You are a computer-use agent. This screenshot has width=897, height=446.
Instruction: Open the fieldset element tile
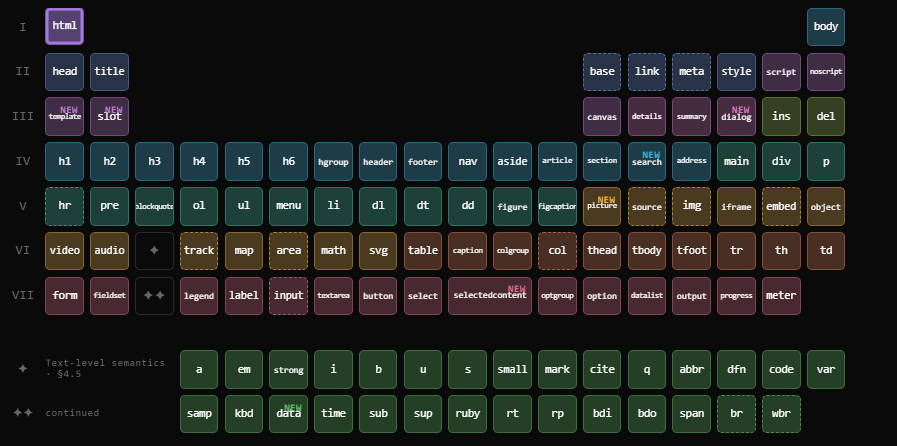109,296
